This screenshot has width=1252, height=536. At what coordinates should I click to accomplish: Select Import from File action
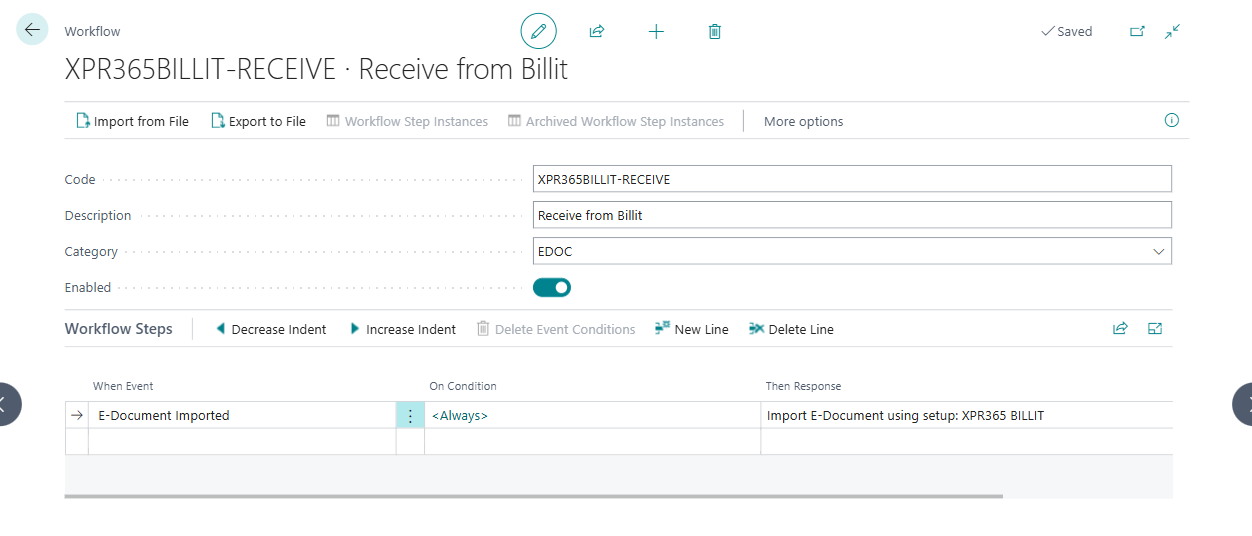pyautogui.click(x=132, y=122)
